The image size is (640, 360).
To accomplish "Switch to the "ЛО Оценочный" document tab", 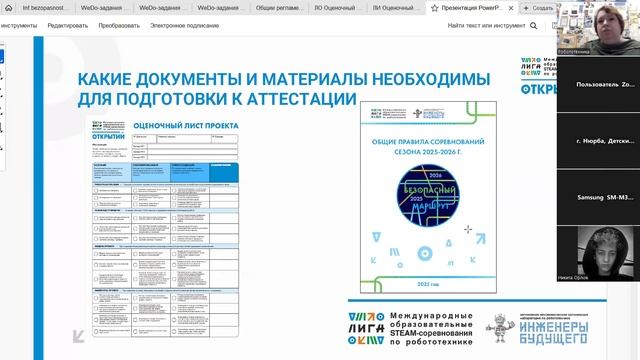I will [338, 8].
